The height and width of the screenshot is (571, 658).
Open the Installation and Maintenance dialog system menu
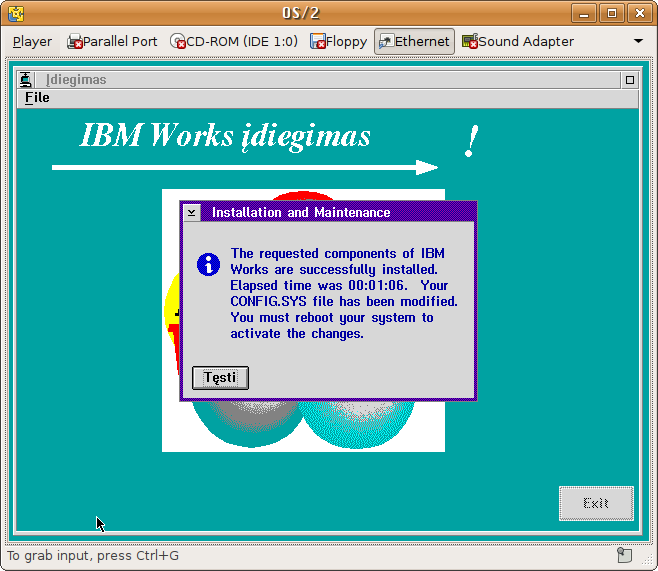[x=192, y=212]
